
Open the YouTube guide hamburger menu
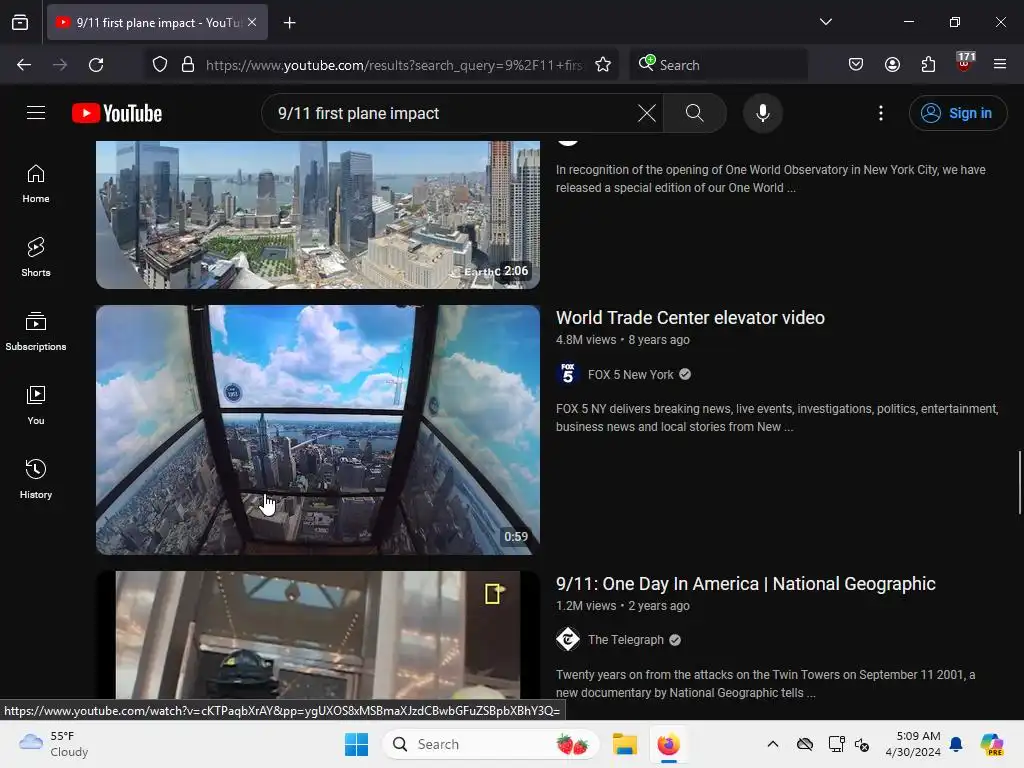[x=36, y=113]
